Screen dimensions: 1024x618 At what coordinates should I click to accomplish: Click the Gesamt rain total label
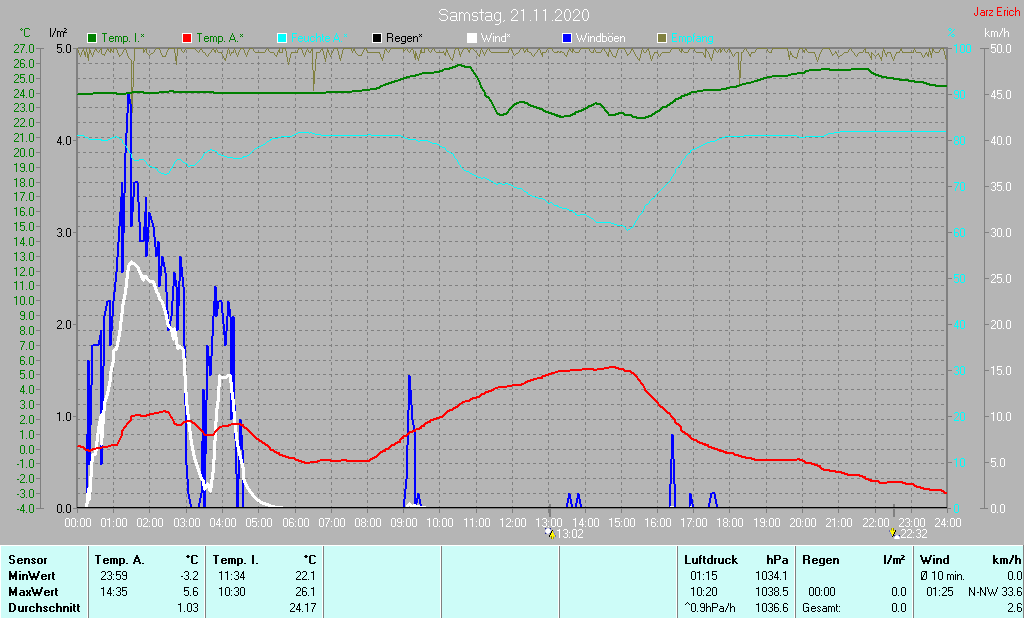820,608
